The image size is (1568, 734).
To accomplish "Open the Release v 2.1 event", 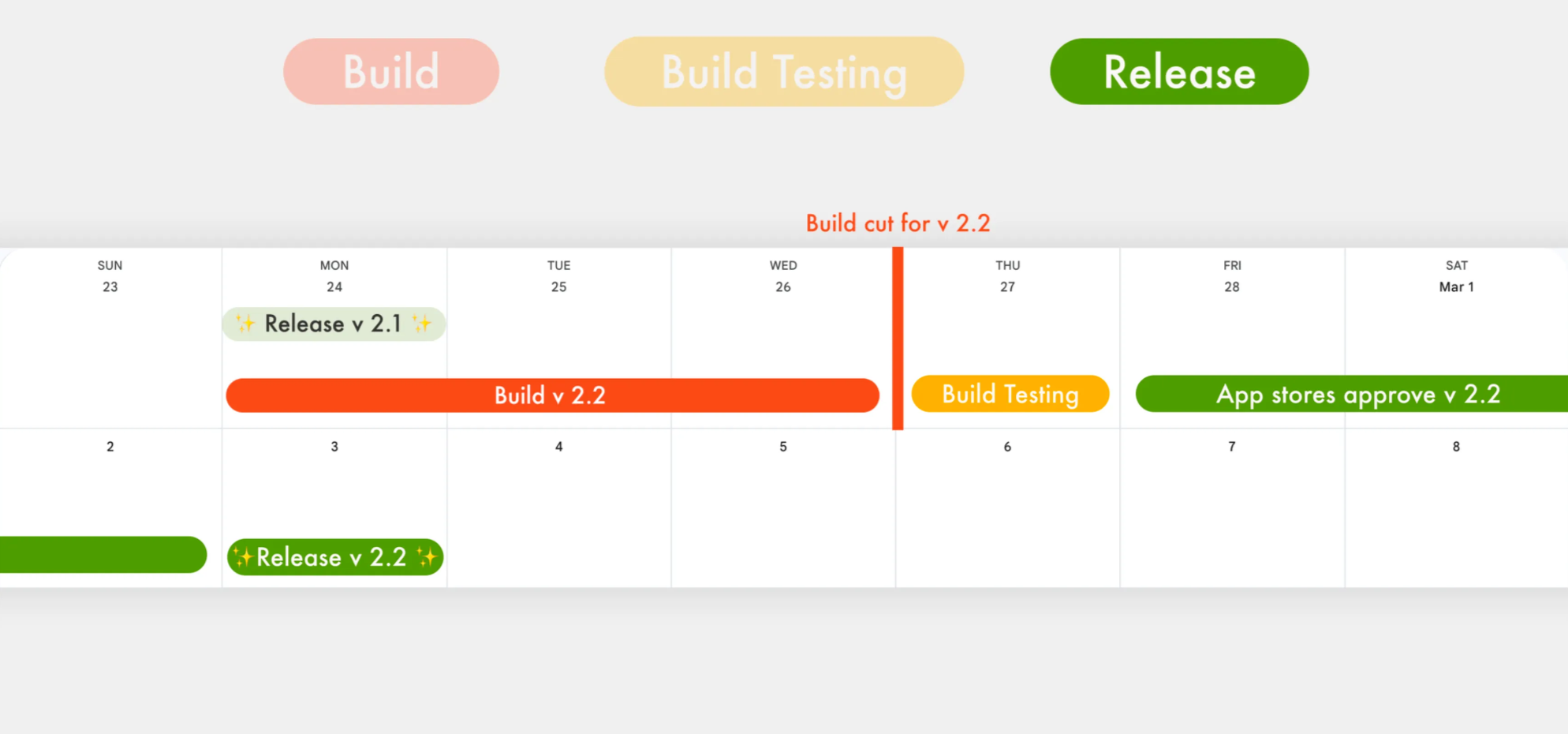I will (x=334, y=324).
